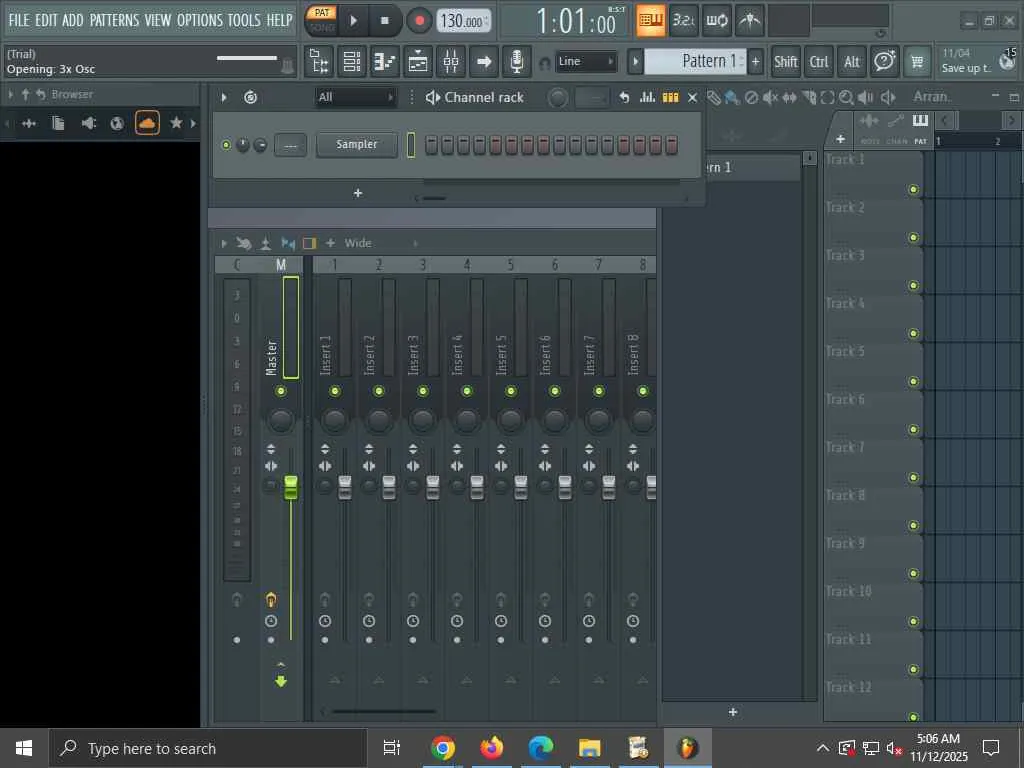Mute Insert 4 mixer track
This screenshot has height=768, width=1024.
467,391
